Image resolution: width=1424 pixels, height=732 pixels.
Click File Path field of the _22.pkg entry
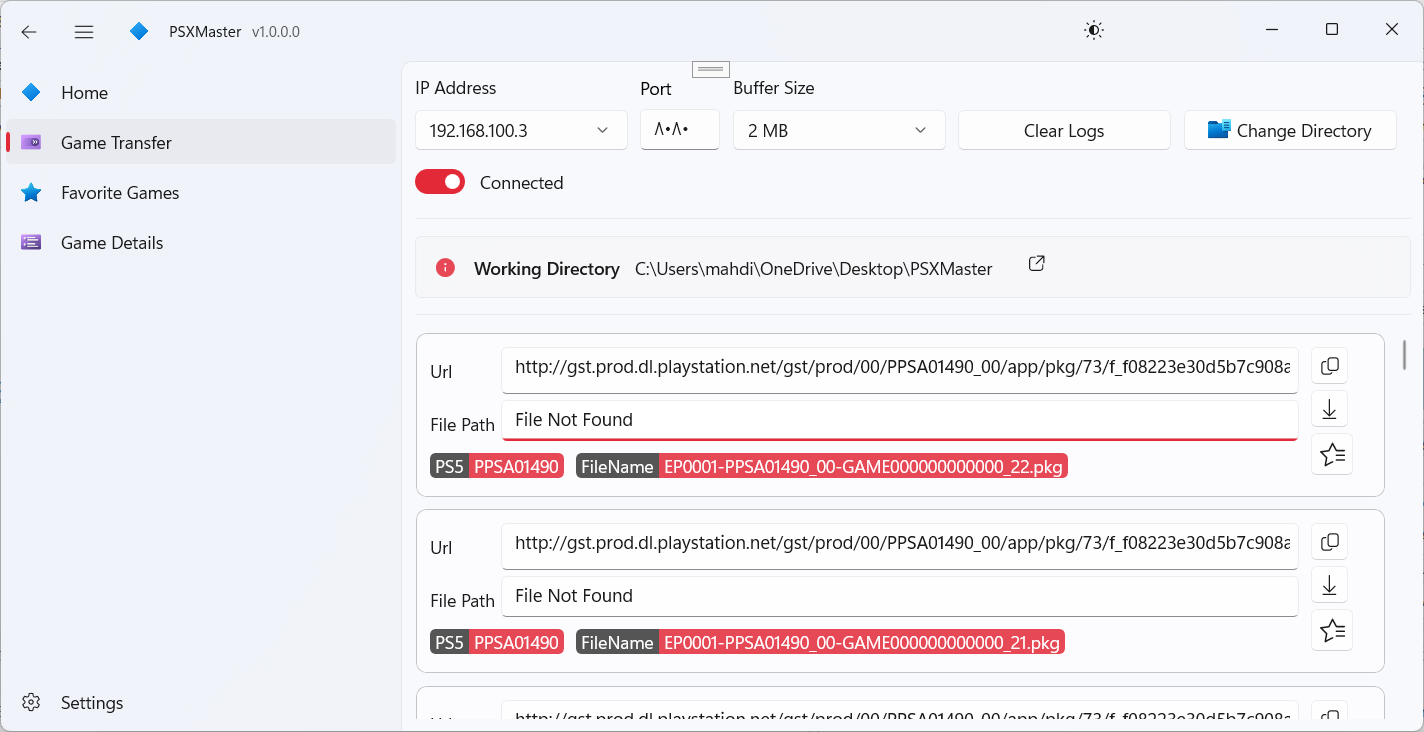tap(900, 420)
